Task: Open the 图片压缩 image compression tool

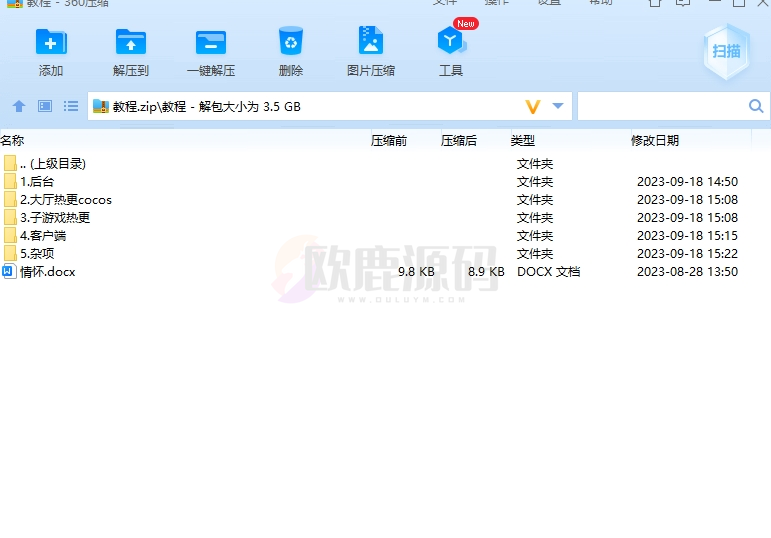Action: coord(371,40)
